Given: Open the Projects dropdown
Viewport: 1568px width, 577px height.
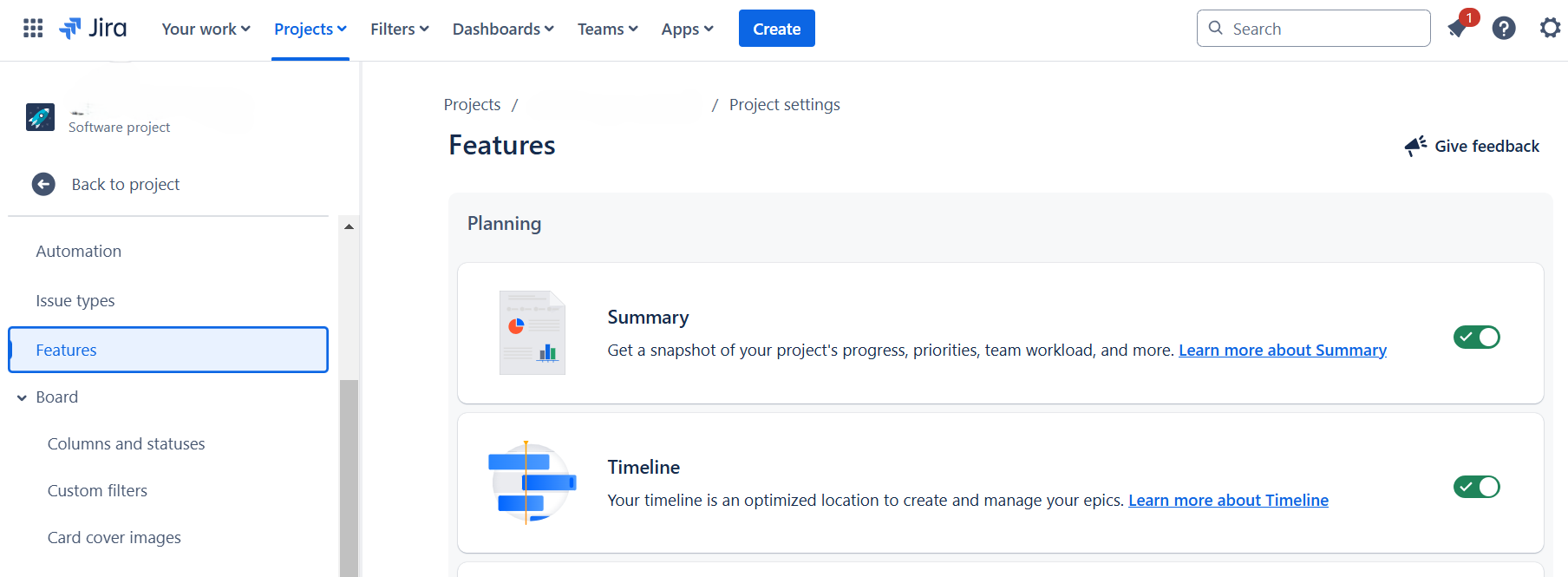Looking at the screenshot, I should tap(310, 29).
